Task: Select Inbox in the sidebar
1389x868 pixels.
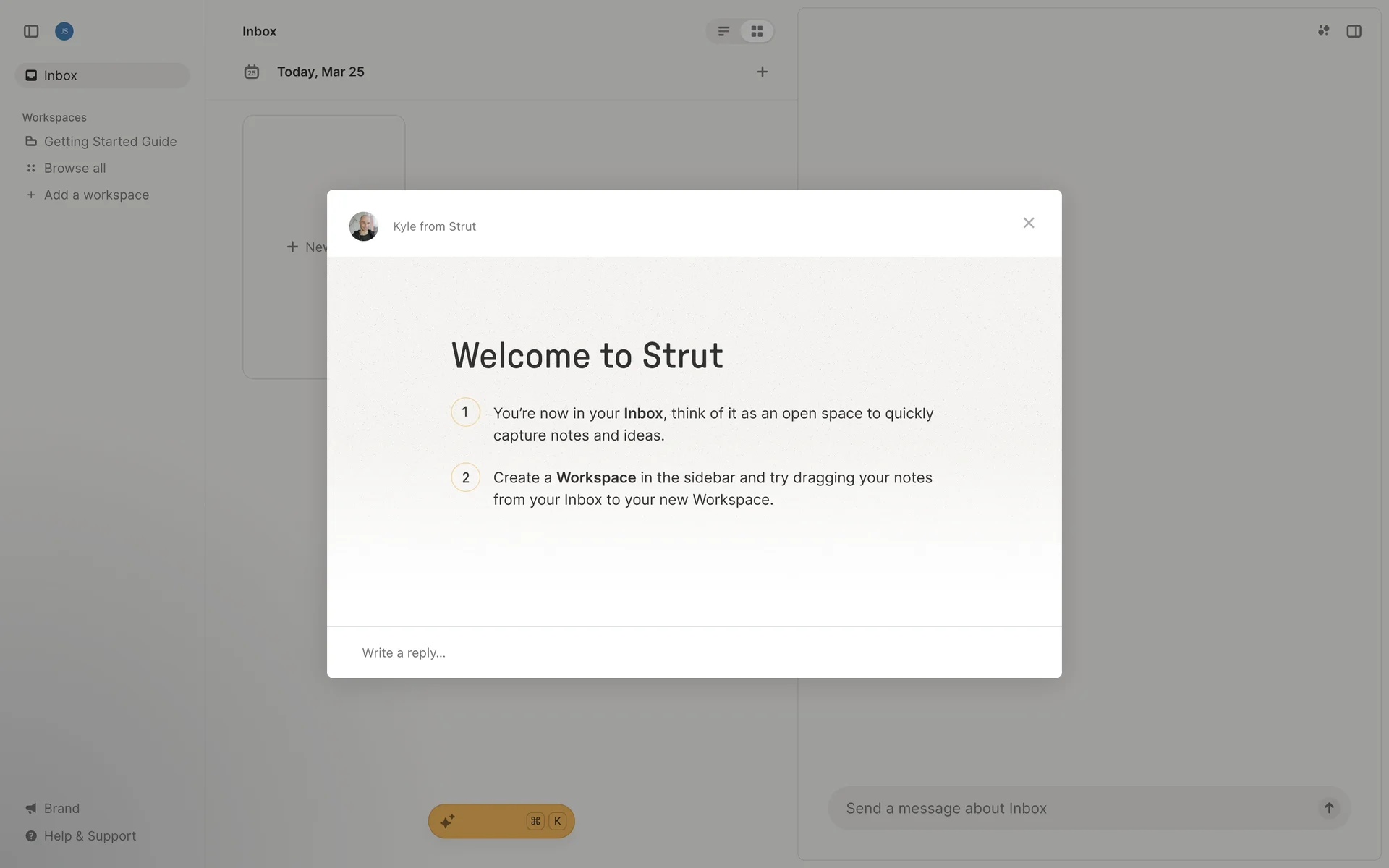Action: point(61,75)
